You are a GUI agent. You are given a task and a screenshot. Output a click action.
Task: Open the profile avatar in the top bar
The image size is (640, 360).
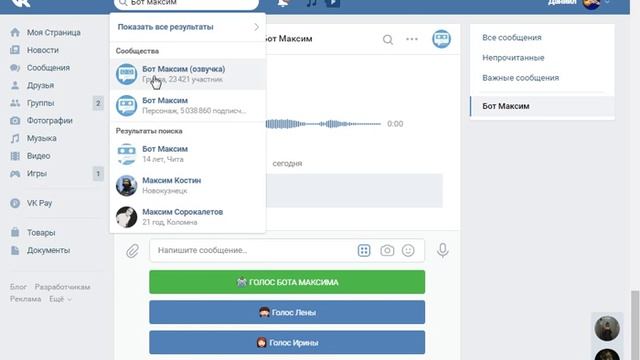tap(591, 4)
